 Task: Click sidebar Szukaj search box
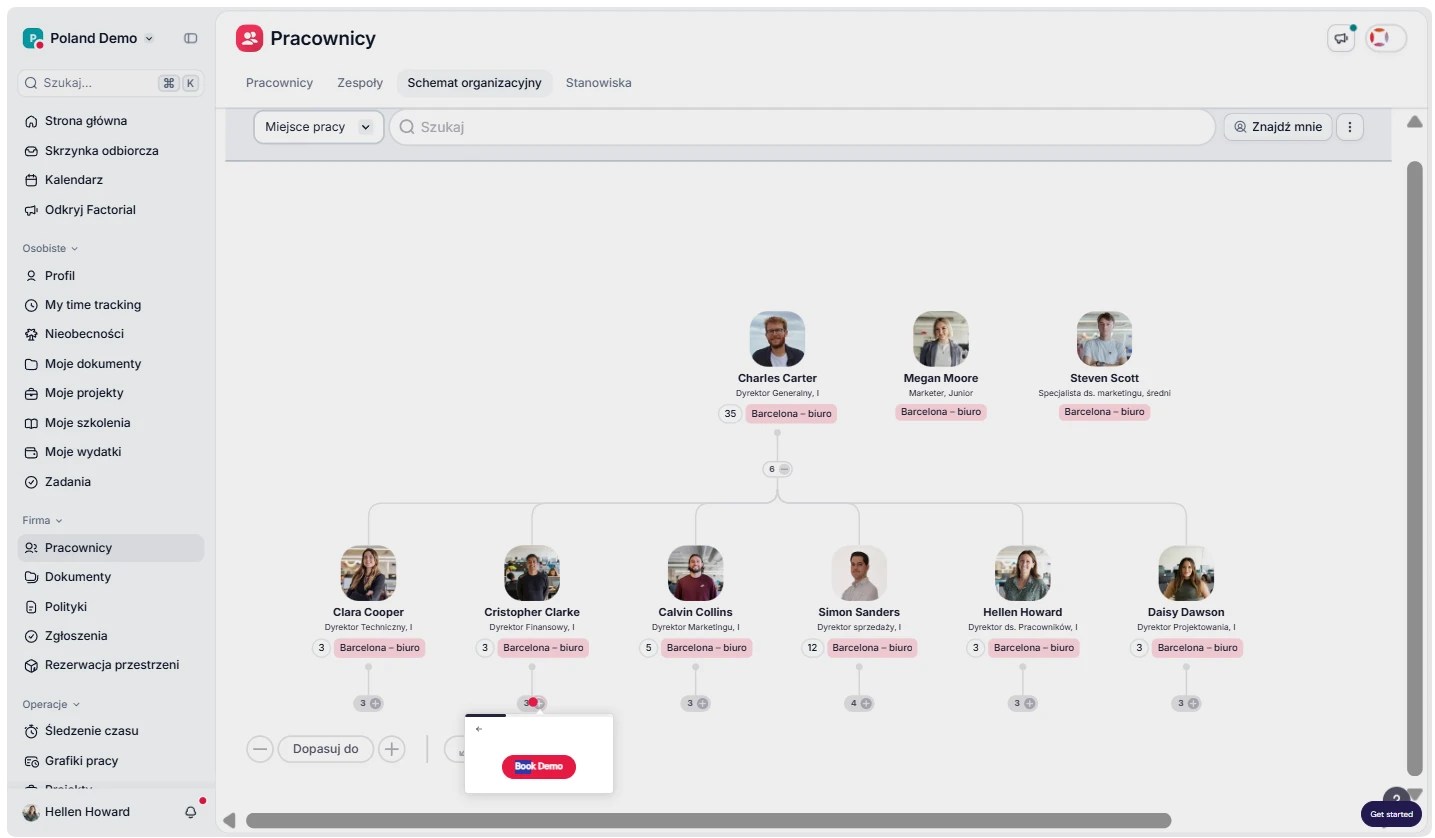110,83
